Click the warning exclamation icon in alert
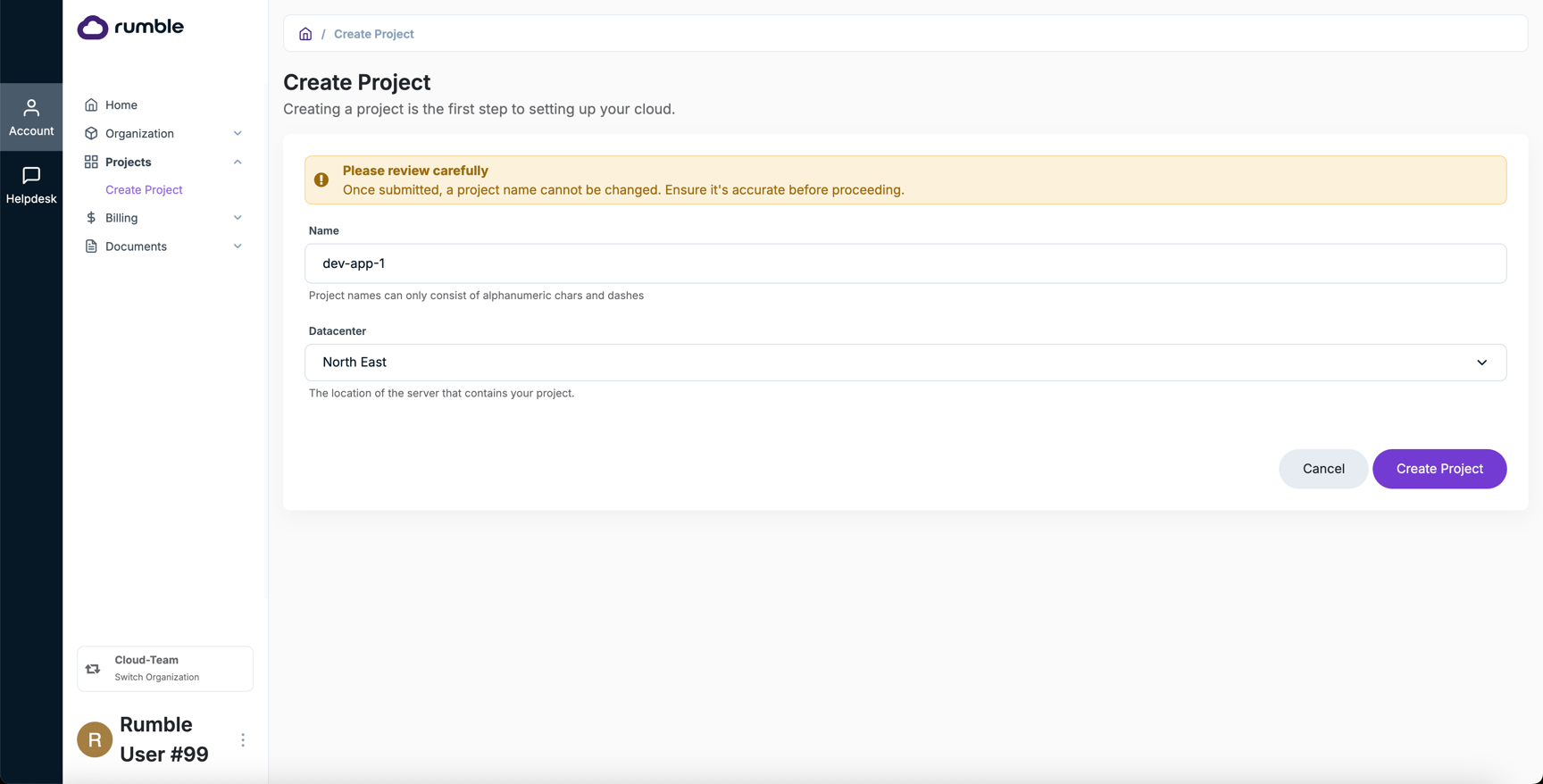The width and height of the screenshot is (1543, 784). (321, 179)
